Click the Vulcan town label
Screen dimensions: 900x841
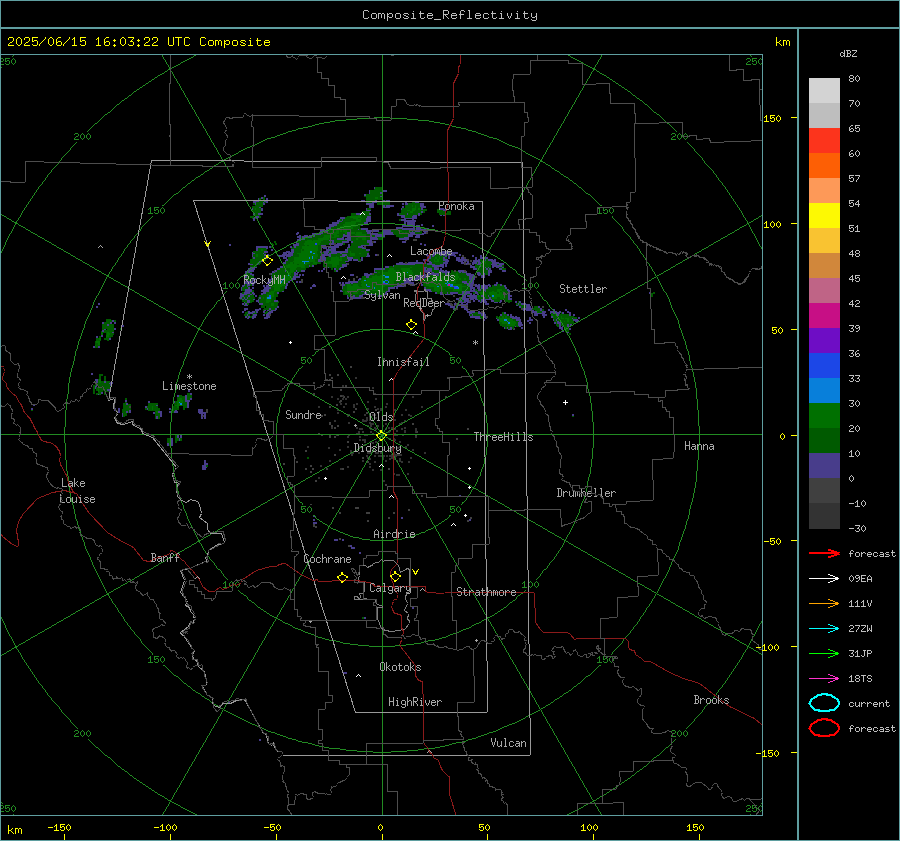[x=508, y=743]
